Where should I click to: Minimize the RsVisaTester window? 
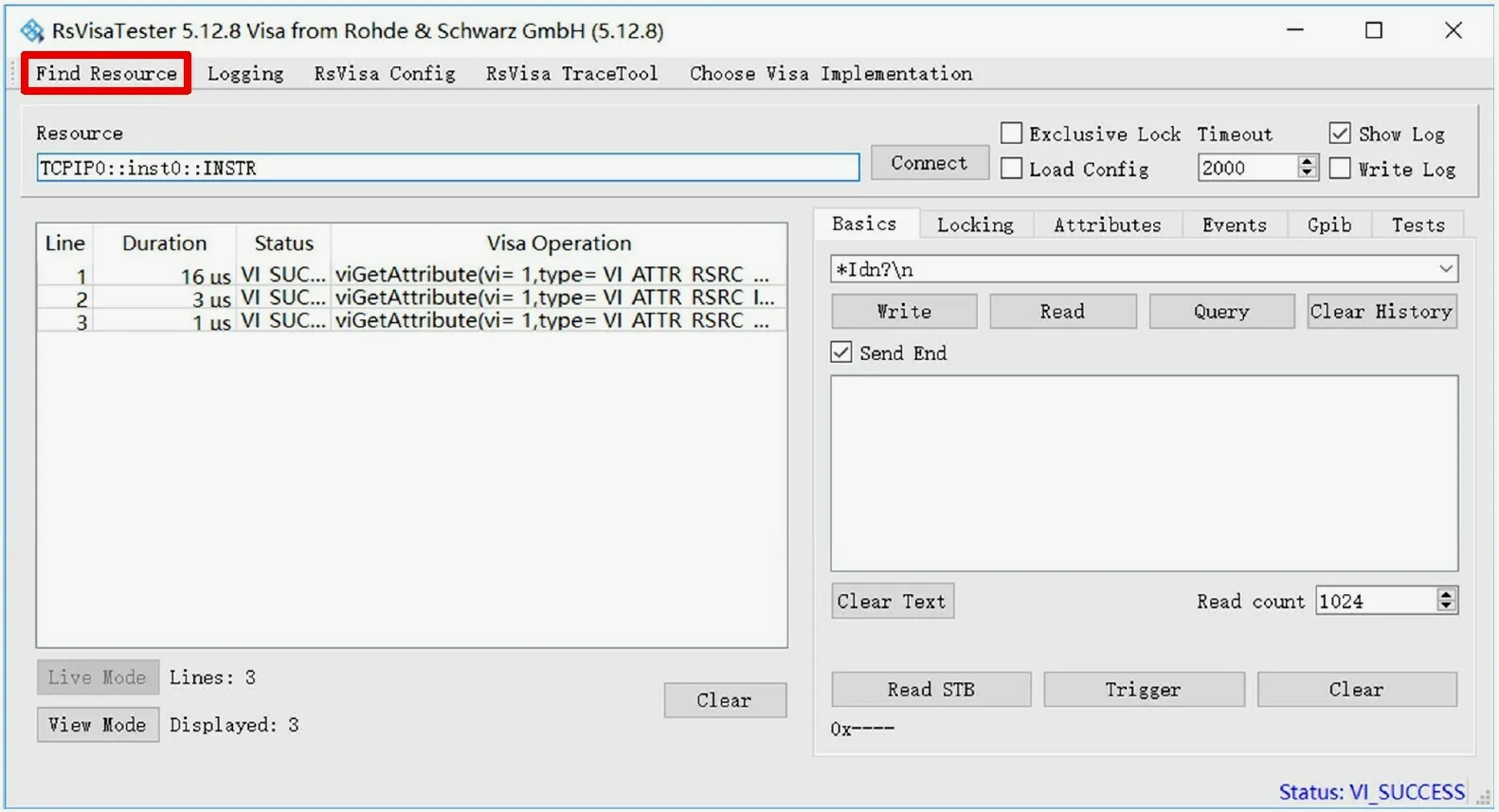click(1295, 30)
